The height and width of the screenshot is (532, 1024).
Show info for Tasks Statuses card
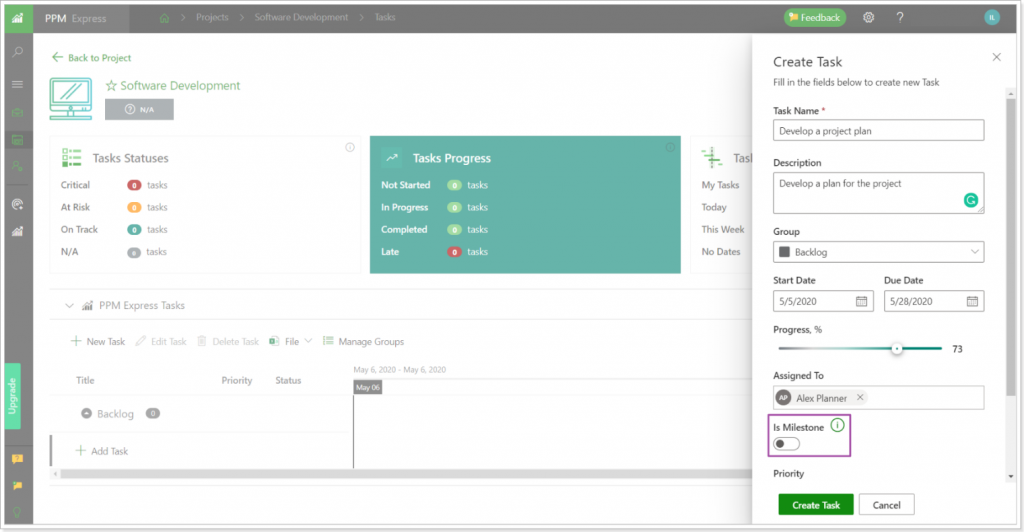pos(350,148)
